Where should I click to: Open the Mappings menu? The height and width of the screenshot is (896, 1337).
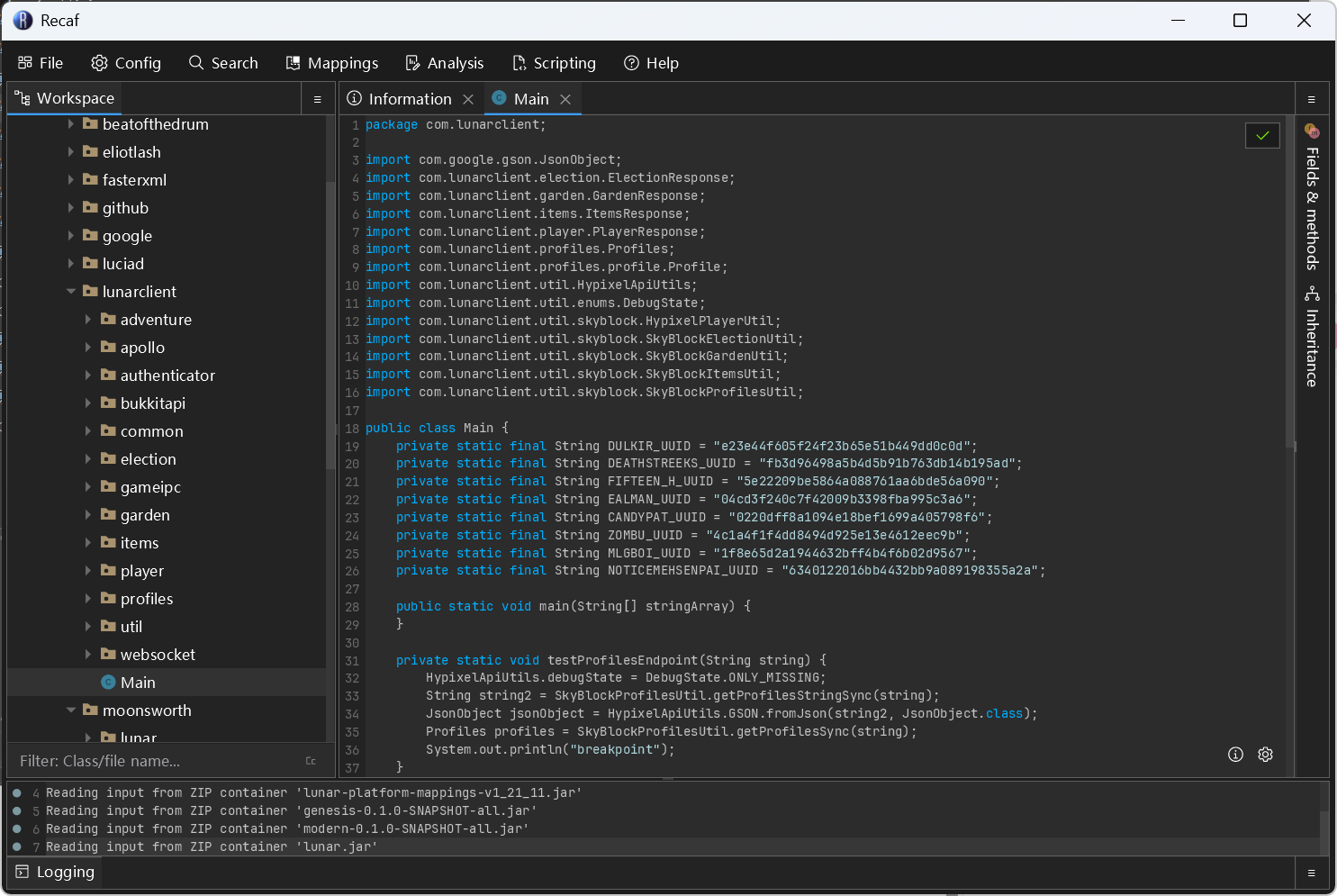[x=332, y=63]
